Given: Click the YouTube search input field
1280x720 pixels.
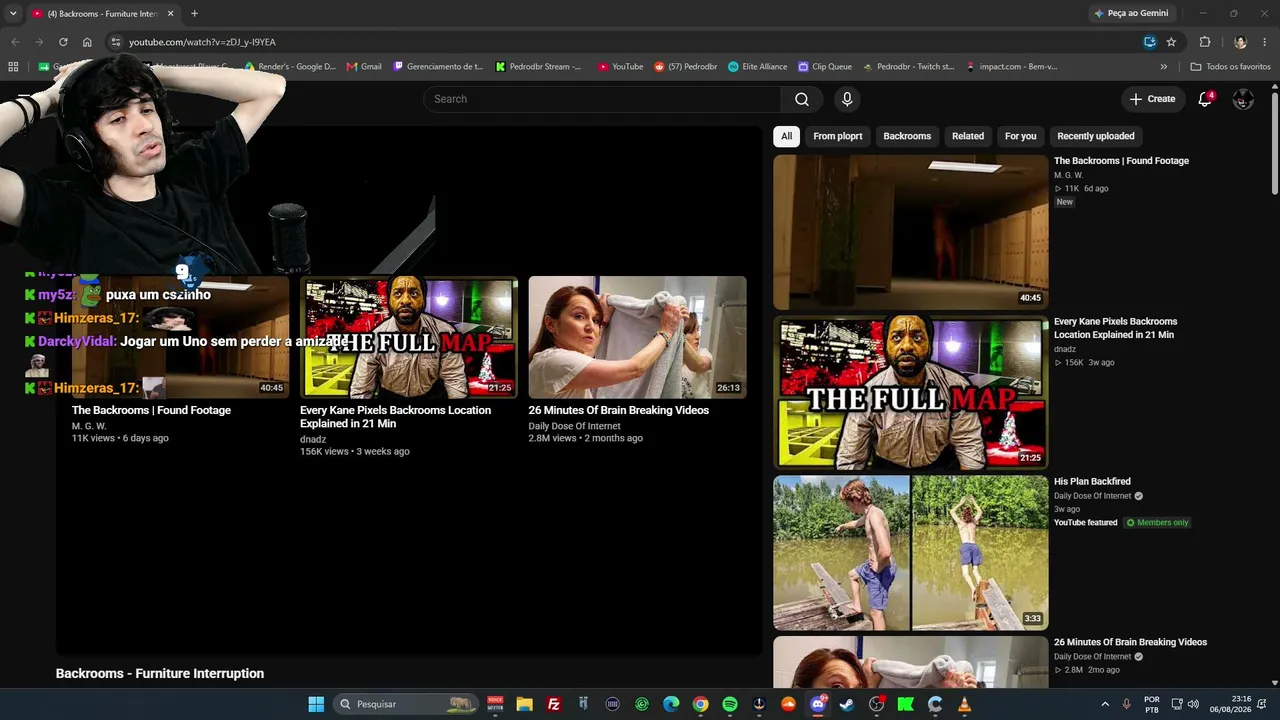Looking at the screenshot, I should click(602, 99).
